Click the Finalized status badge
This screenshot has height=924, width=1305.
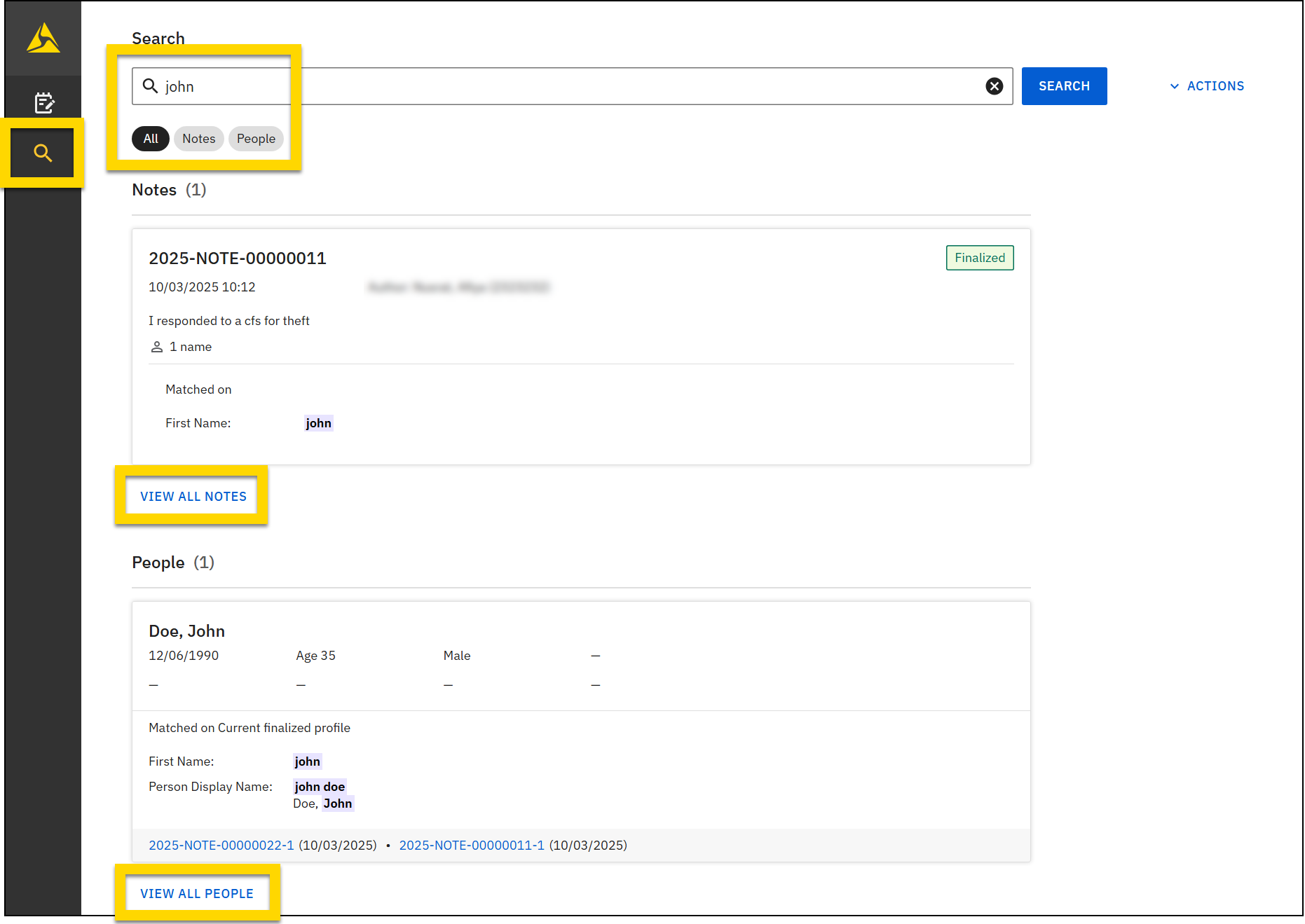tap(979, 258)
